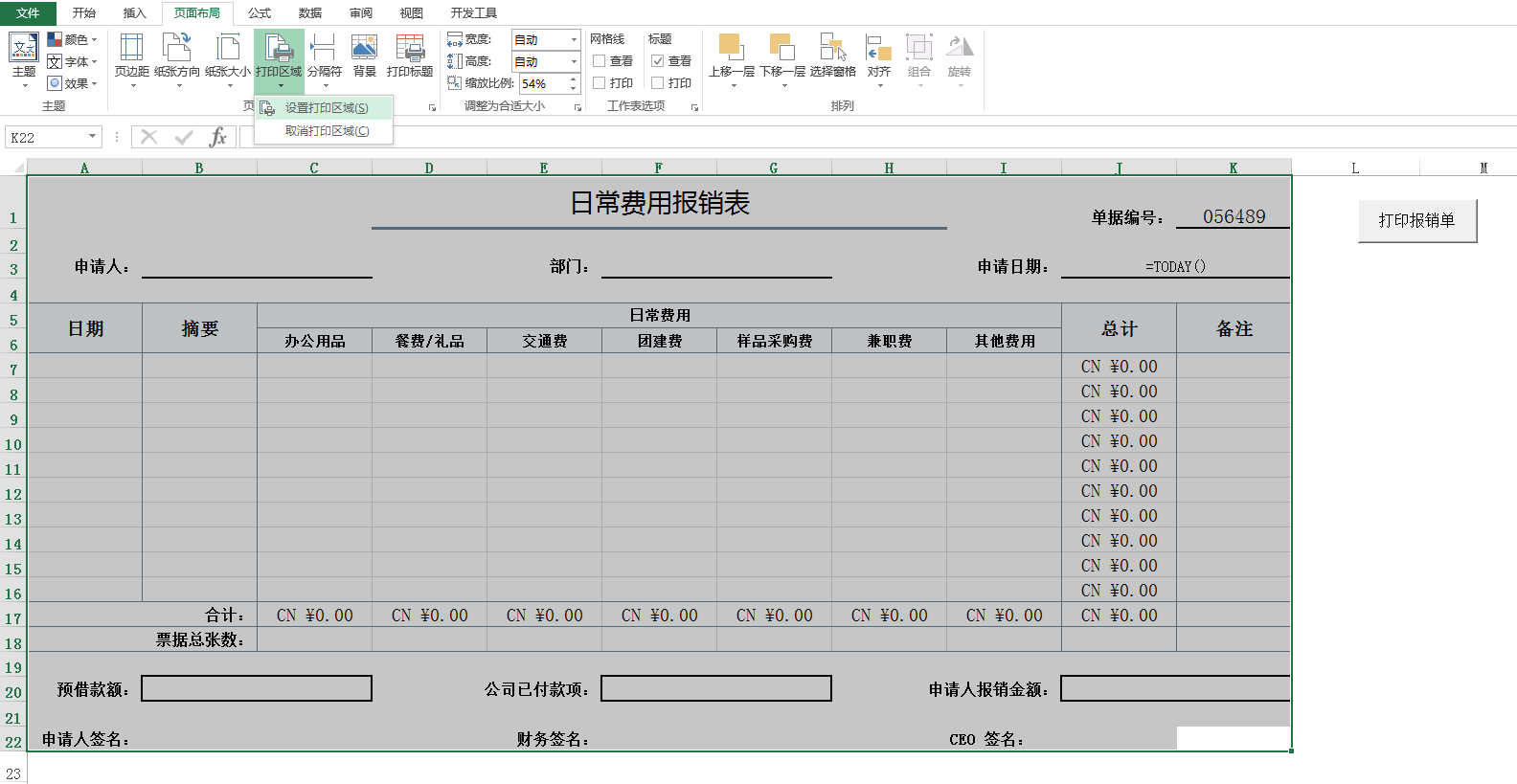Click the 办公用品 column header cell

click(314, 341)
